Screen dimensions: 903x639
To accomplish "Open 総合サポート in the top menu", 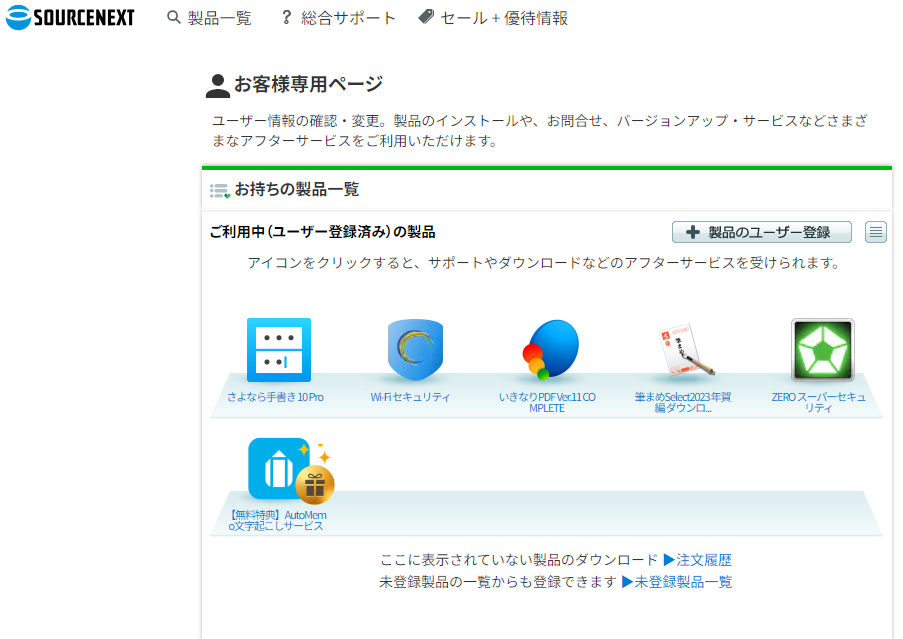I will 338,18.
